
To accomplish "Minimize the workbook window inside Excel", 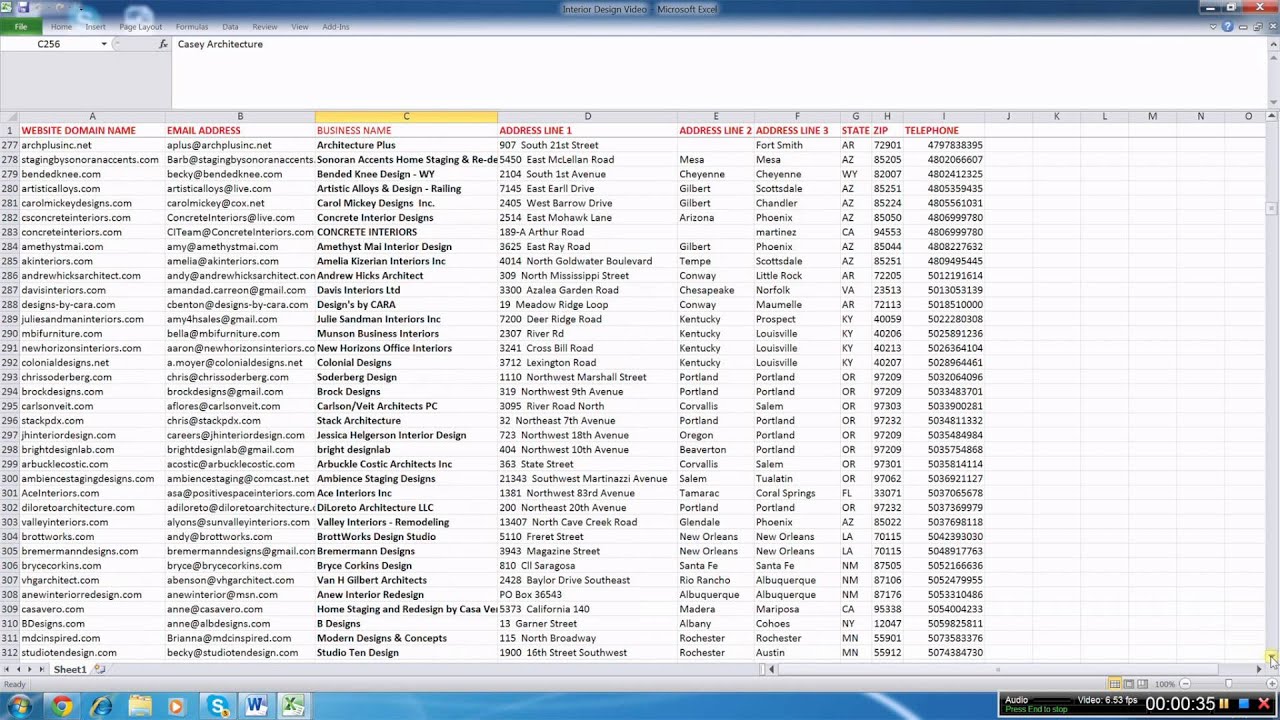I will pos(1243,27).
